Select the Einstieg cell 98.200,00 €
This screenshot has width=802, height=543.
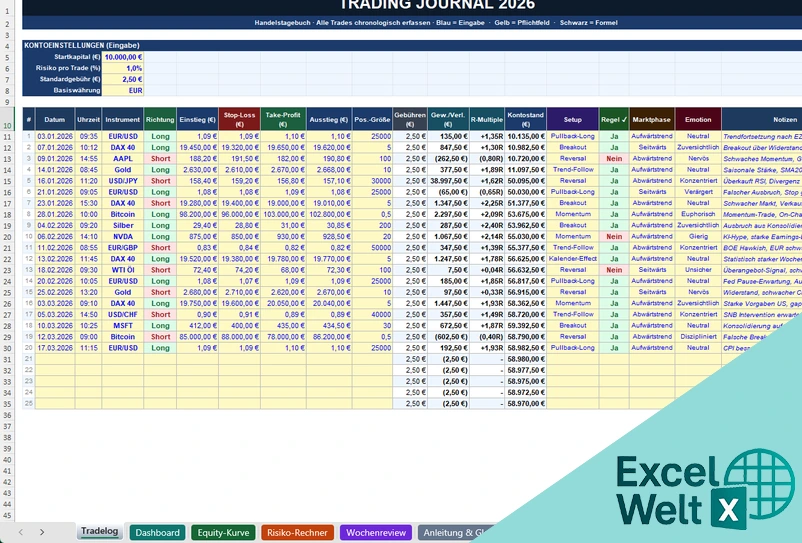(x=197, y=214)
